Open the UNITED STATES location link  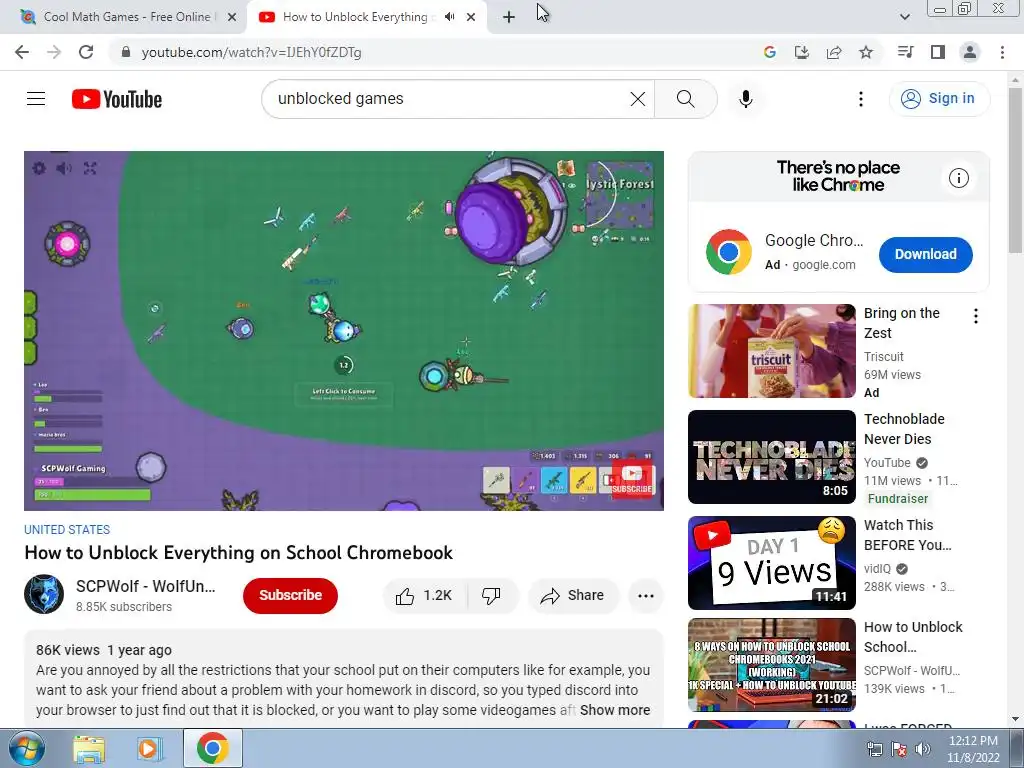(67, 530)
